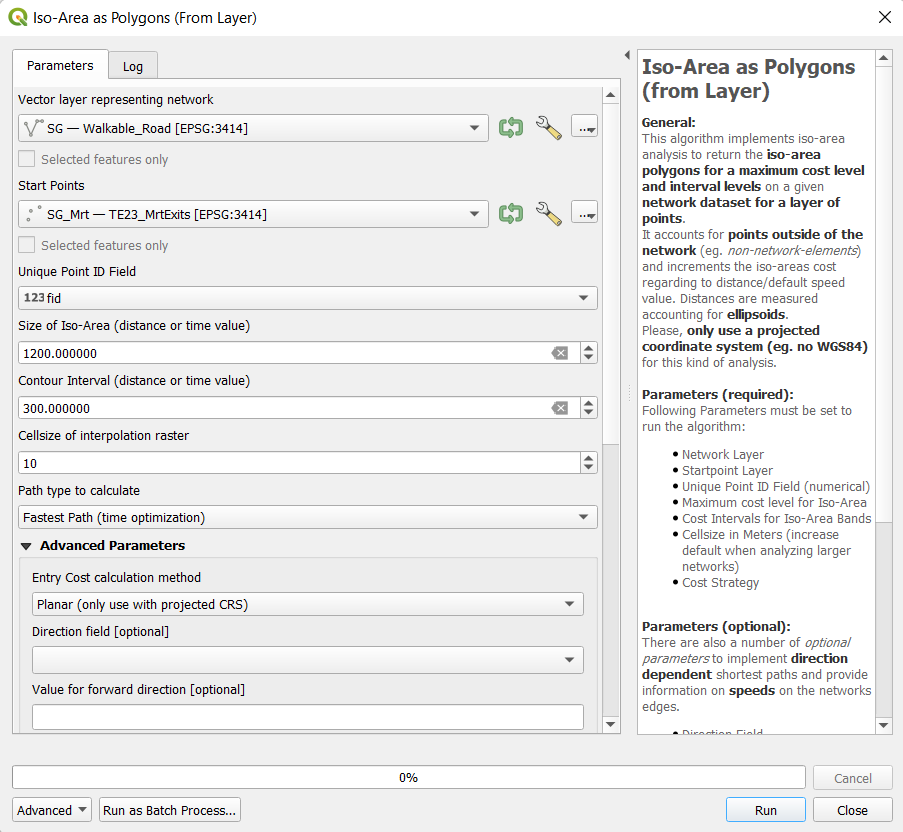Click the Run button
Screen dimensions: 903x832
point(765,810)
